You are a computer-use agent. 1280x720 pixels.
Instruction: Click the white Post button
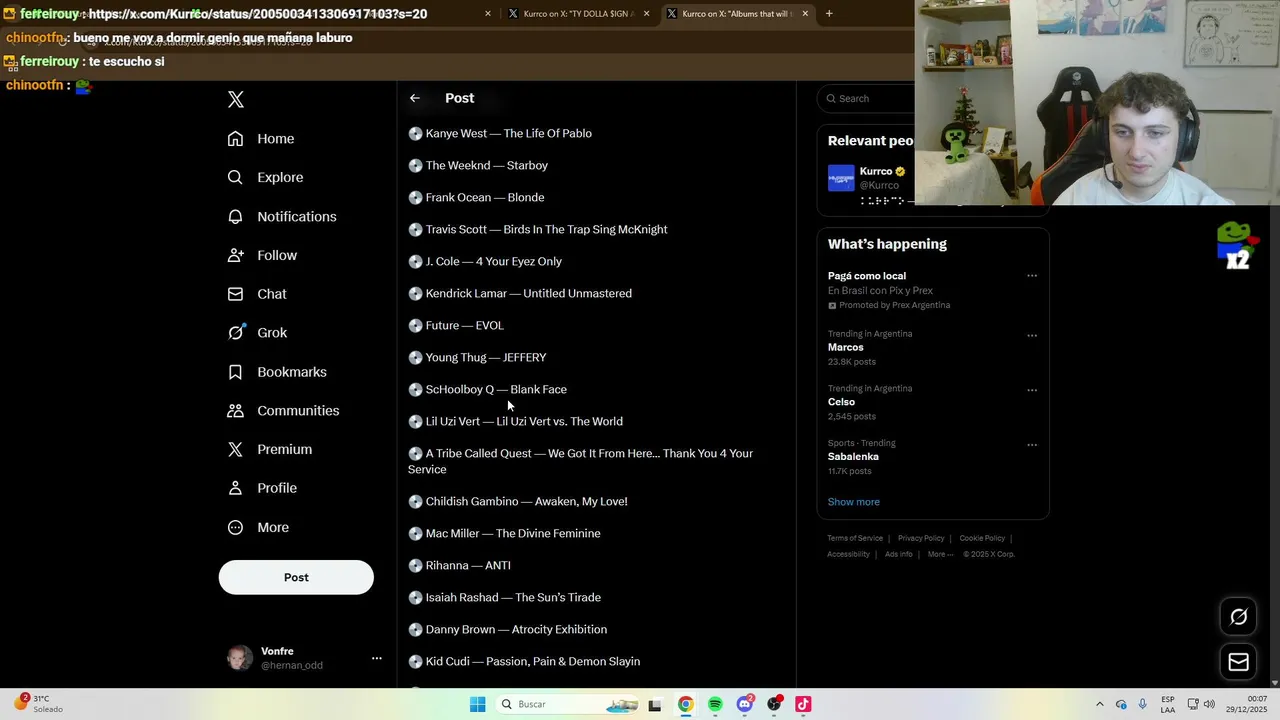(x=296, y=577)
